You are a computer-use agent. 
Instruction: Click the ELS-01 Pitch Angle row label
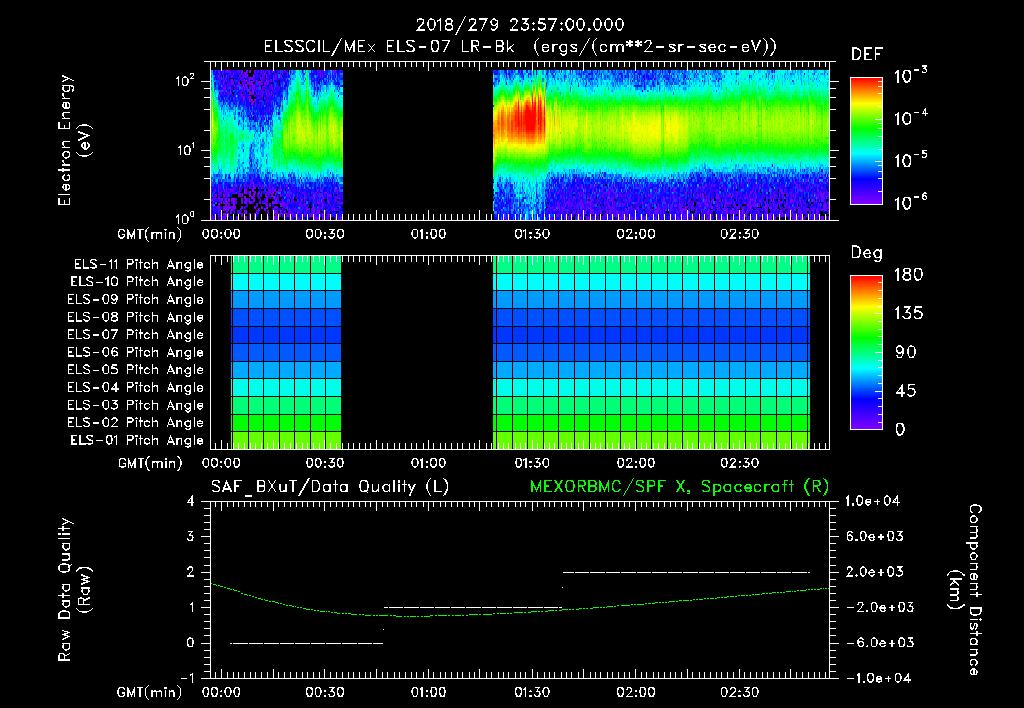point(137,440)
